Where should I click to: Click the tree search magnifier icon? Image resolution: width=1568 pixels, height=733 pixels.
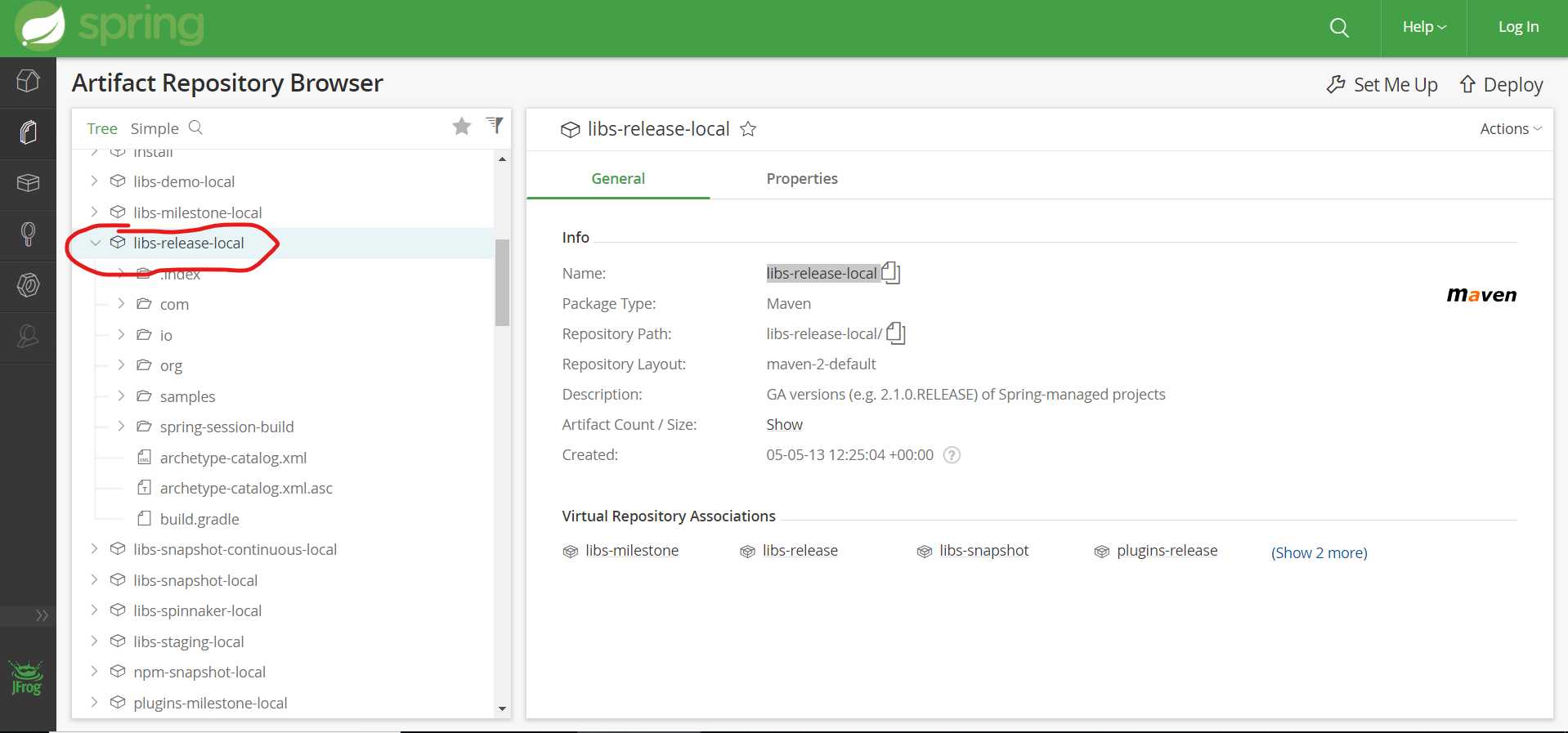coord(195,127)
